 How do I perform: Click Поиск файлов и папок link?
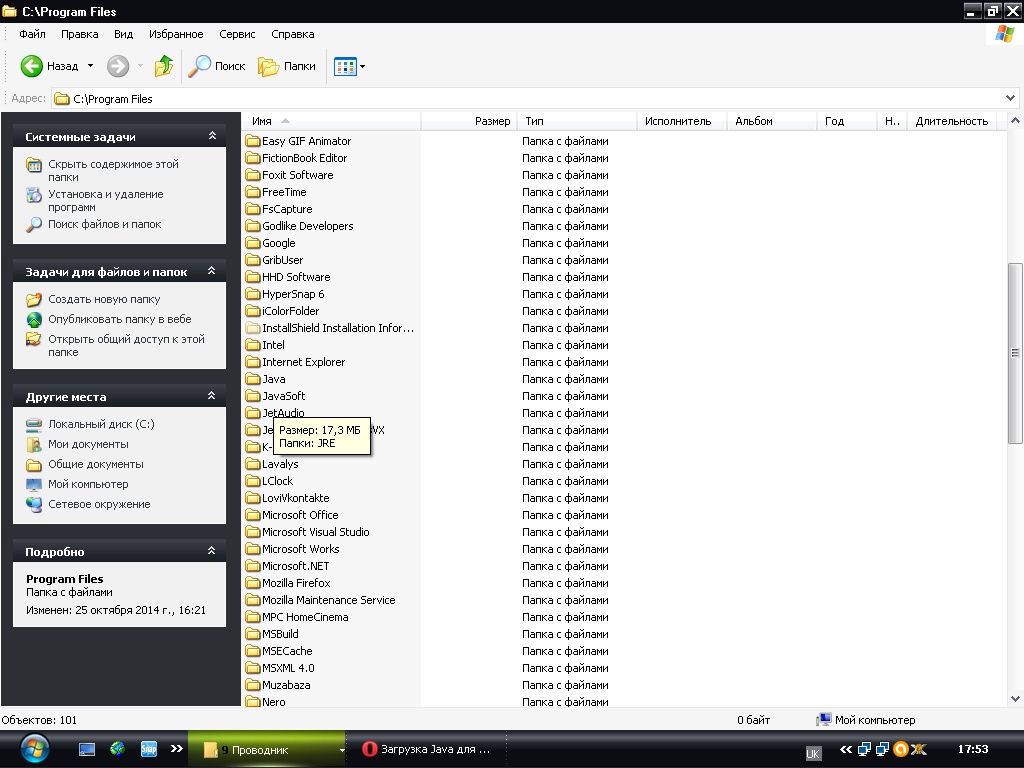click(104, 224)
